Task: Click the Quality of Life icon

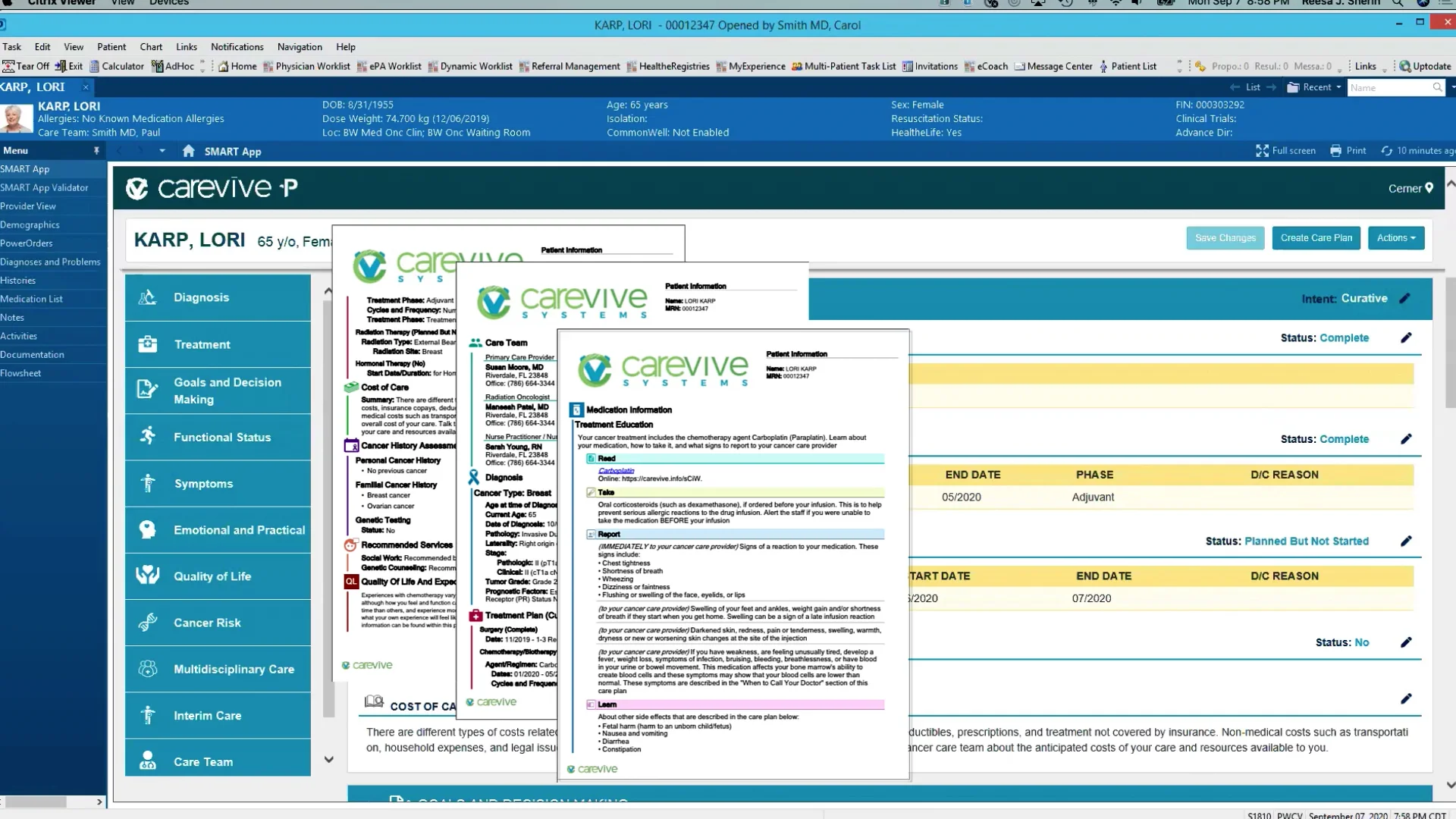Action: pyautogui.click(x=148, y=576)
